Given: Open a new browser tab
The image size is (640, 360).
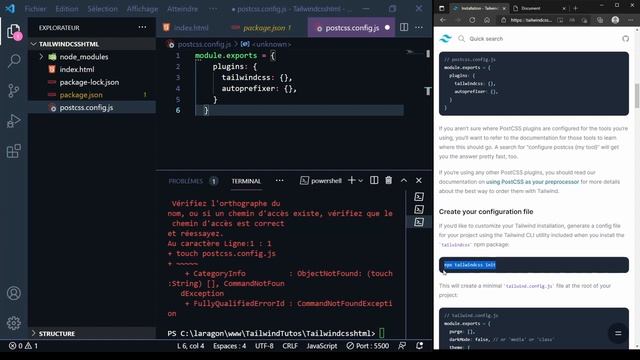Looking at the screenshot, I should (576, 8).
